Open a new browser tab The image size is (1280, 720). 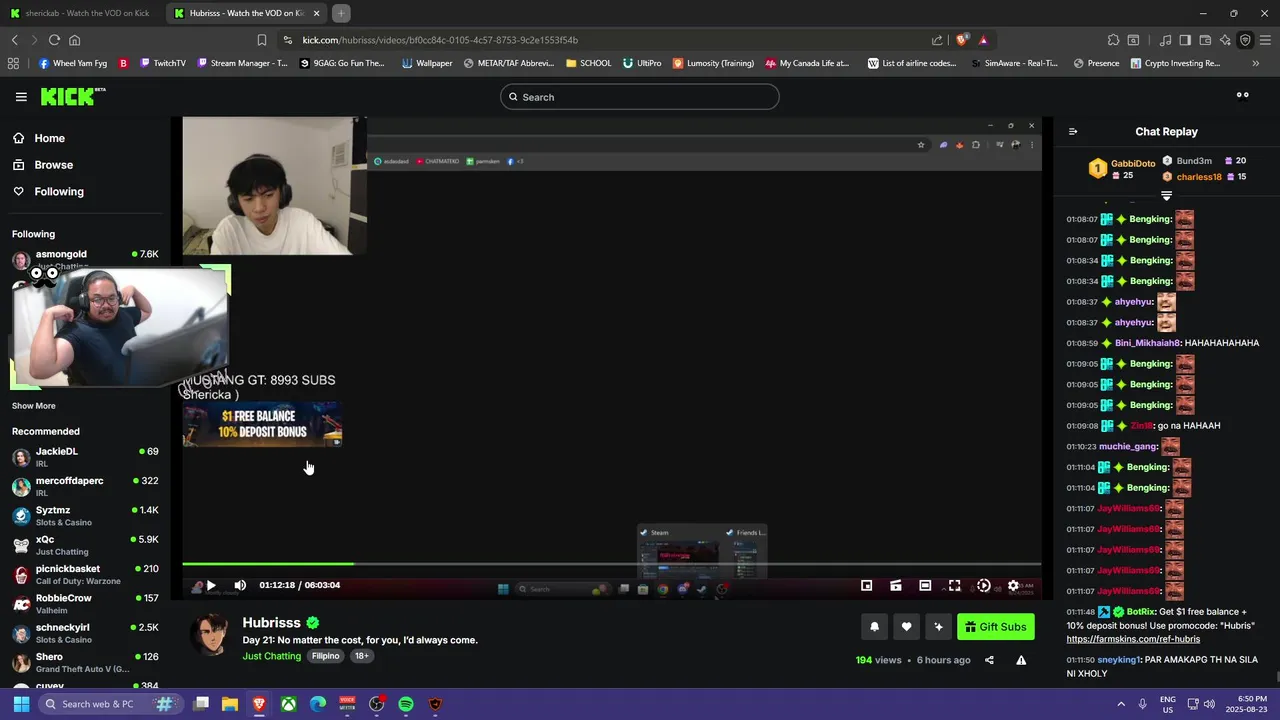[x=341, y=13]
